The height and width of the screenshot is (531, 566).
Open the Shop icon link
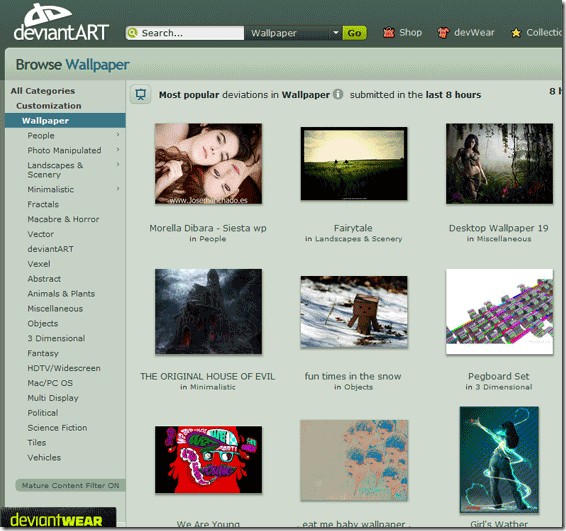(389, 33)
